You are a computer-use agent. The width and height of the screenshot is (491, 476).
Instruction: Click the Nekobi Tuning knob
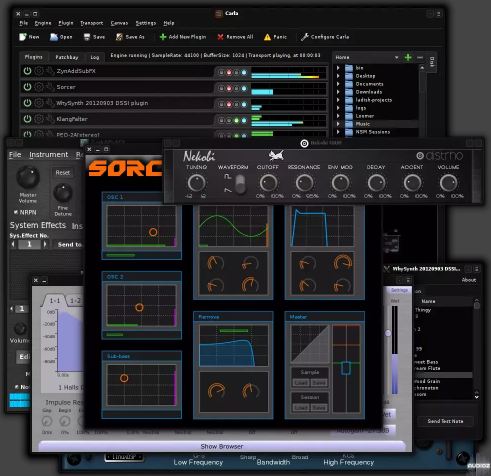(x=196, y=183)
